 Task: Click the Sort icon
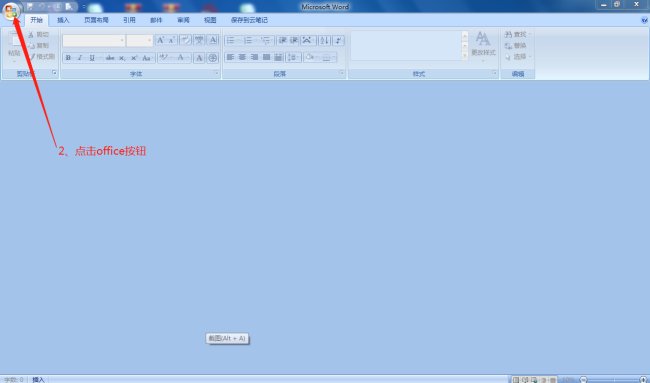[x=325, y=40]
